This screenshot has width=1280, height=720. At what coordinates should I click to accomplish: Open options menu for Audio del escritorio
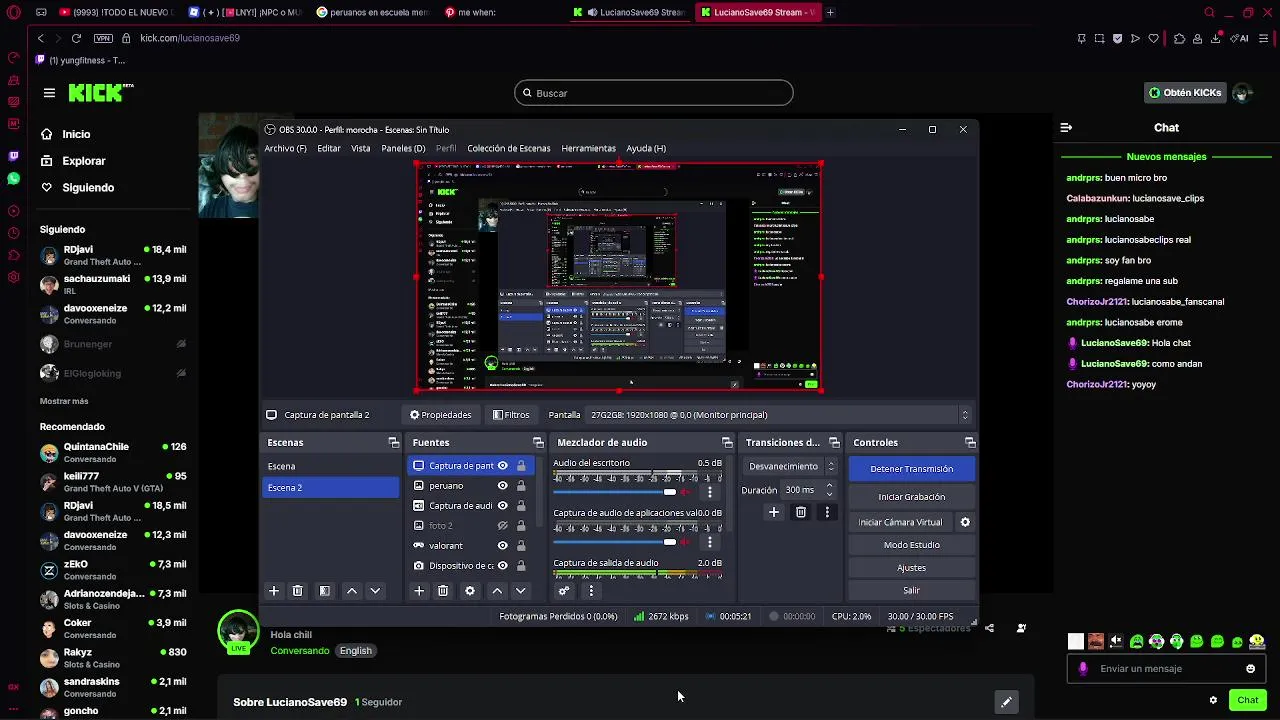(710, 492)
